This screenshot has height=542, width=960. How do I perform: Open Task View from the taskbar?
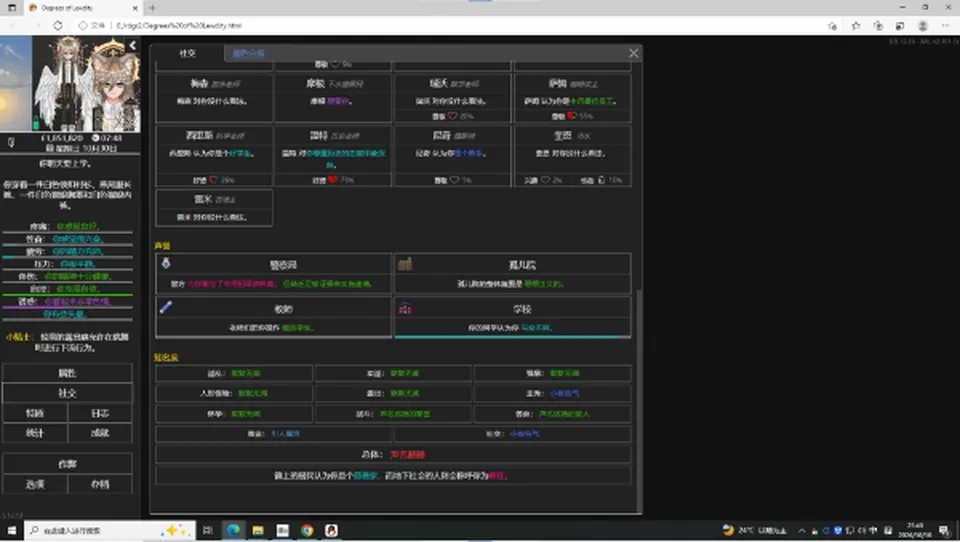pyautogui.click(x=208, y=530)
